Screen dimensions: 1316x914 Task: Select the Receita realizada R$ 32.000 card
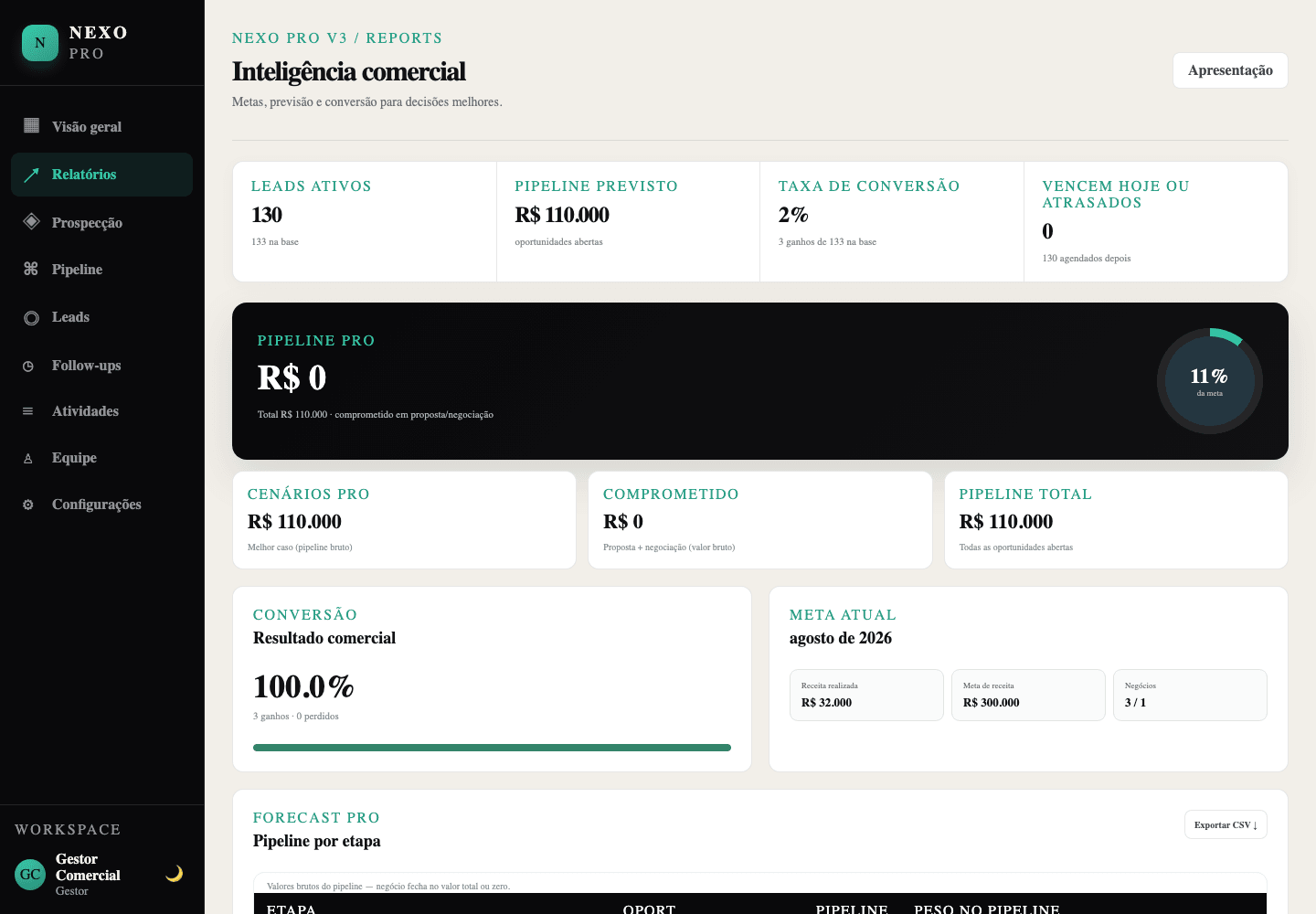866,695
